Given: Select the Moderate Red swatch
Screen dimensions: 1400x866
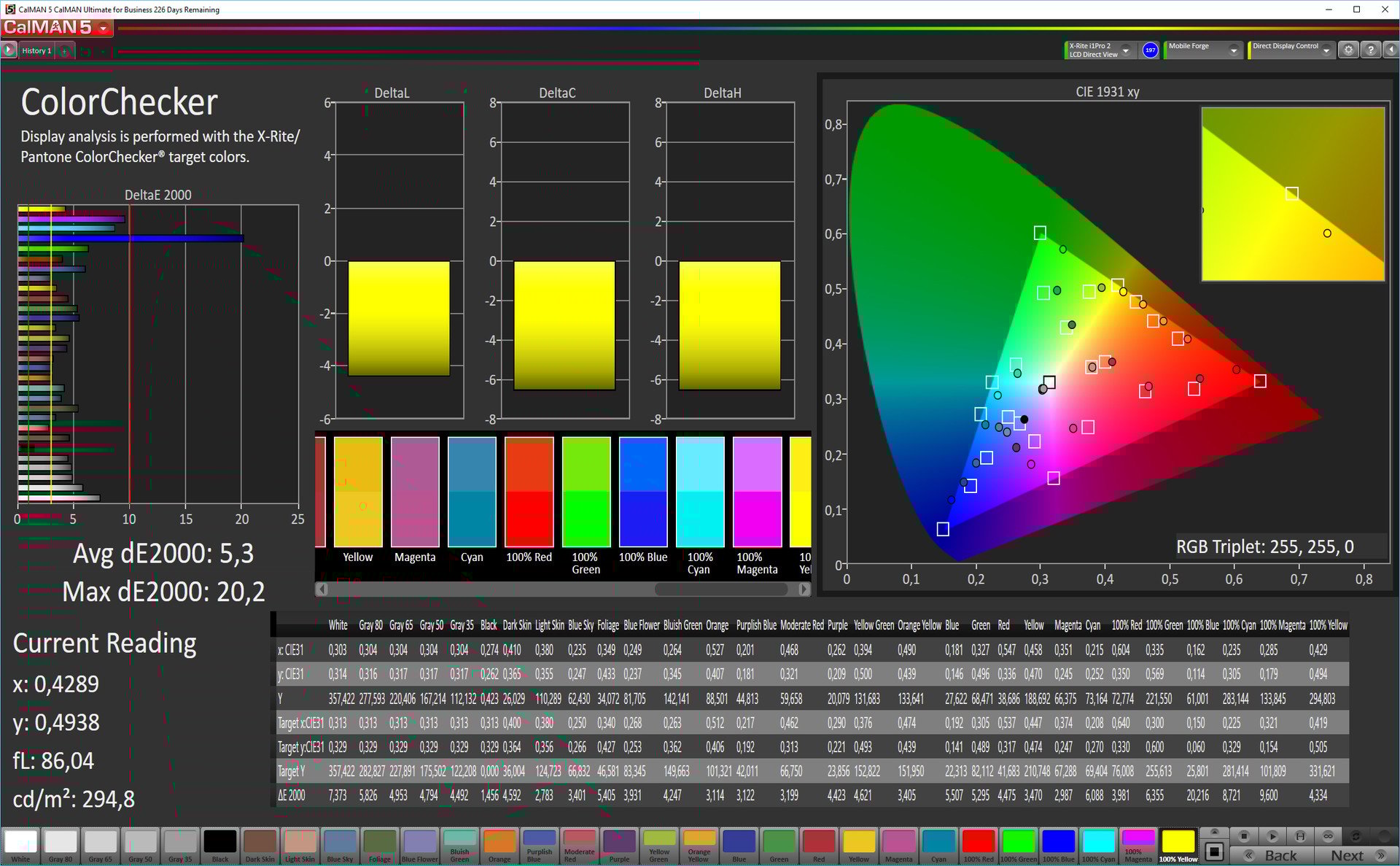Looking at the screenshot, I should 580,846.
